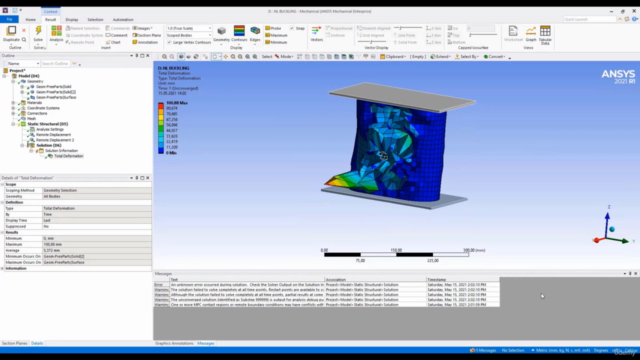
Task: Open the Extend dropdown
Action: (x=440, y=57)
